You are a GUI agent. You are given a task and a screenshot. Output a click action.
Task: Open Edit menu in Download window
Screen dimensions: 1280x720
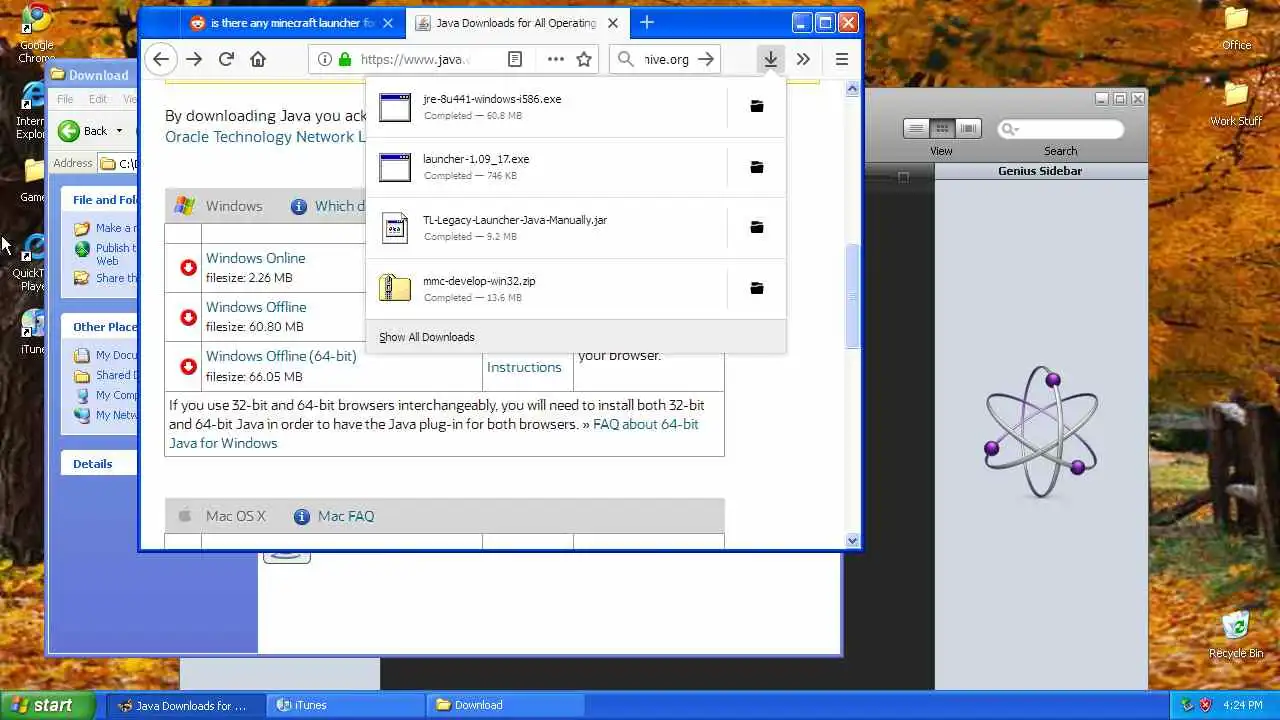click(98, 99)
